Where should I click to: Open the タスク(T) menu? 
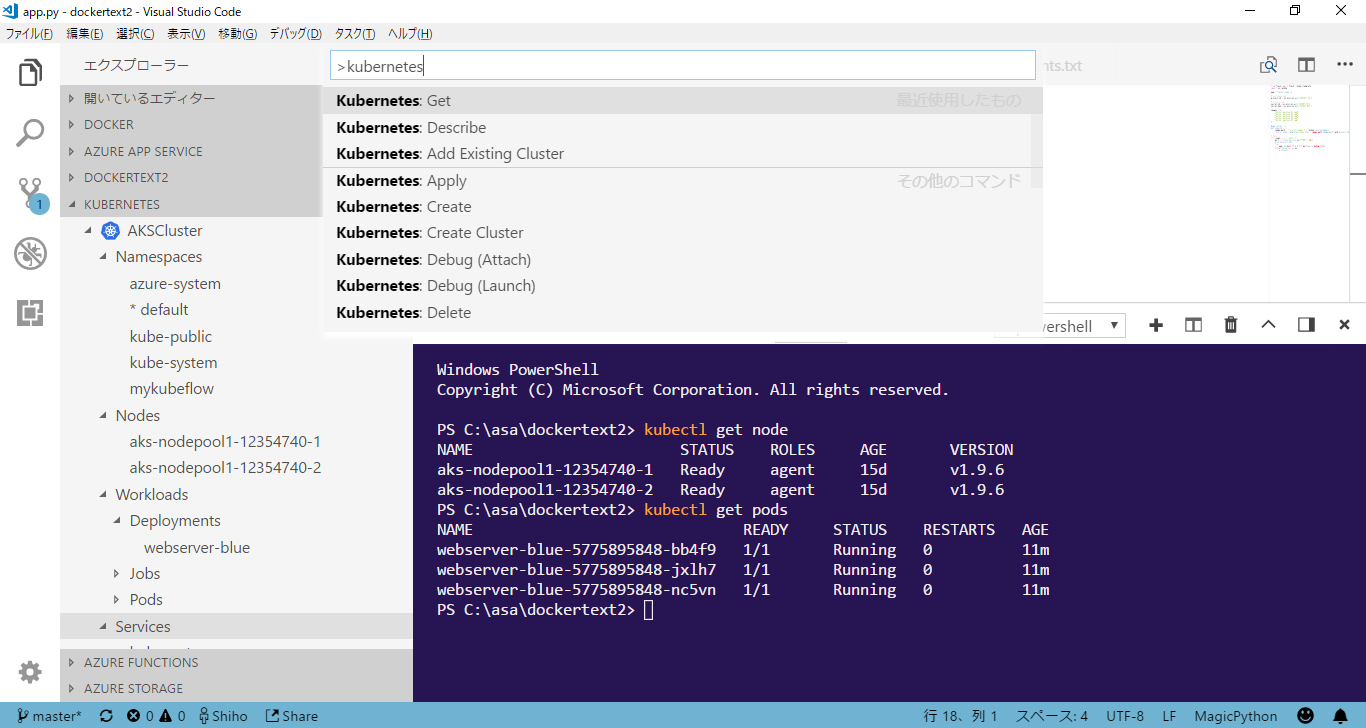tap(355, 33)
